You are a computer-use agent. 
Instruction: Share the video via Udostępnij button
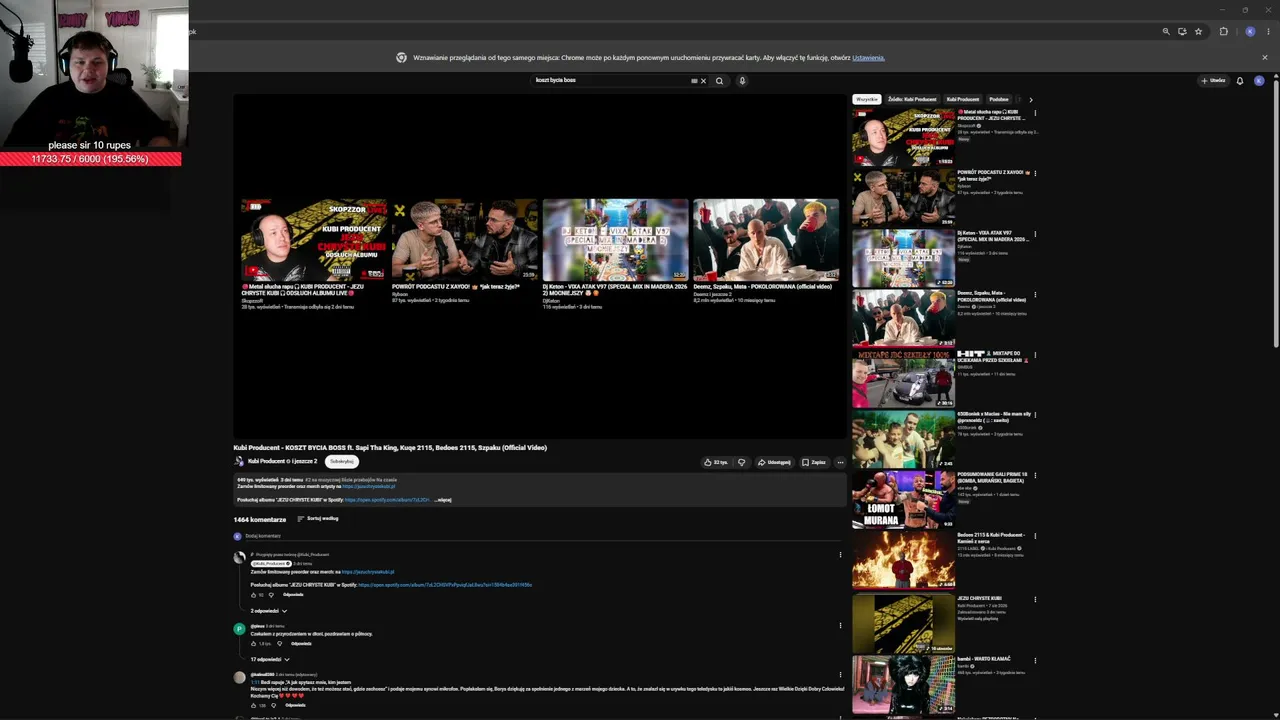774,462
